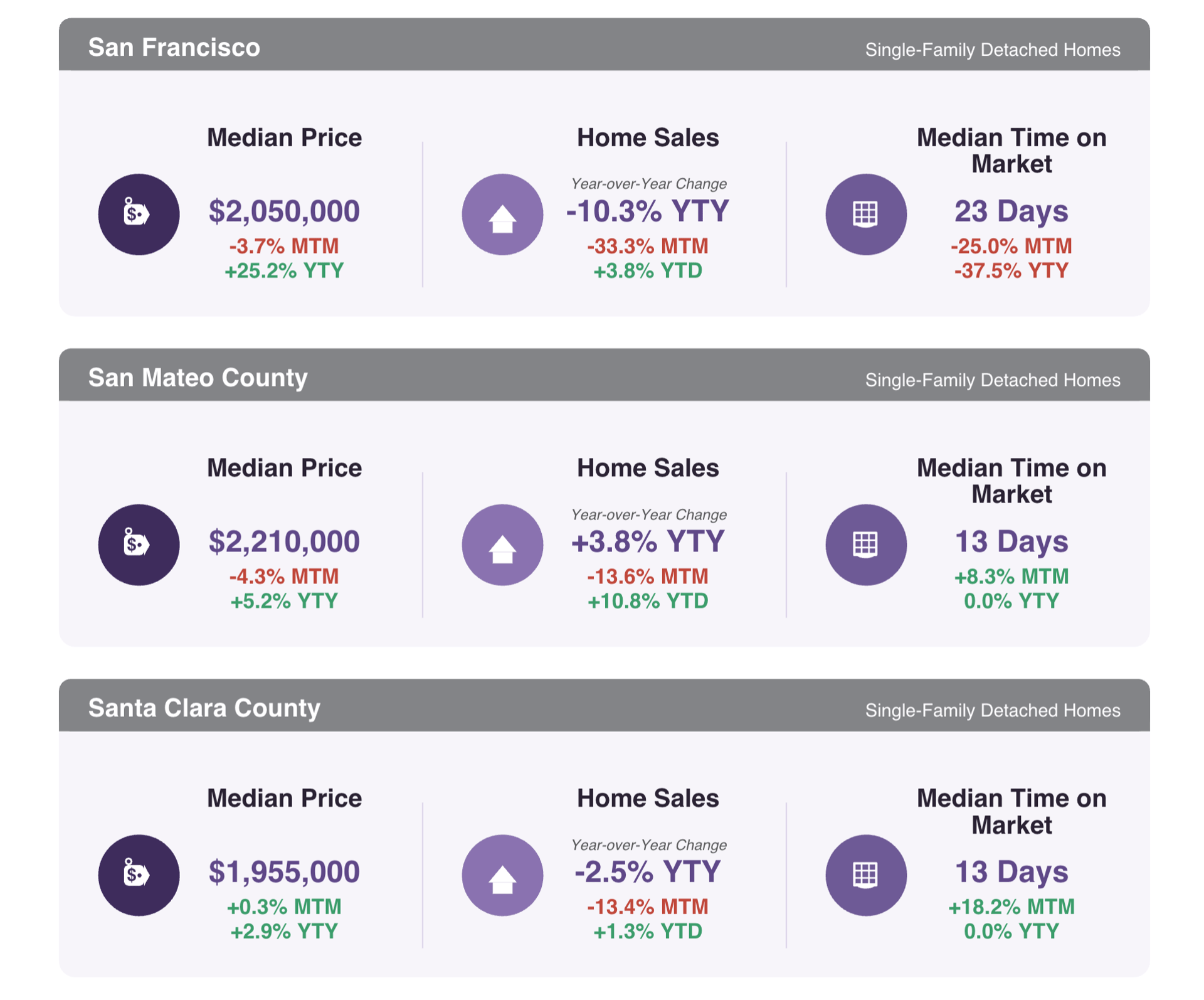Click the $2,210,000 median price value
The height and width of the screenshot is (1000, 1204).
coord(284,541)
